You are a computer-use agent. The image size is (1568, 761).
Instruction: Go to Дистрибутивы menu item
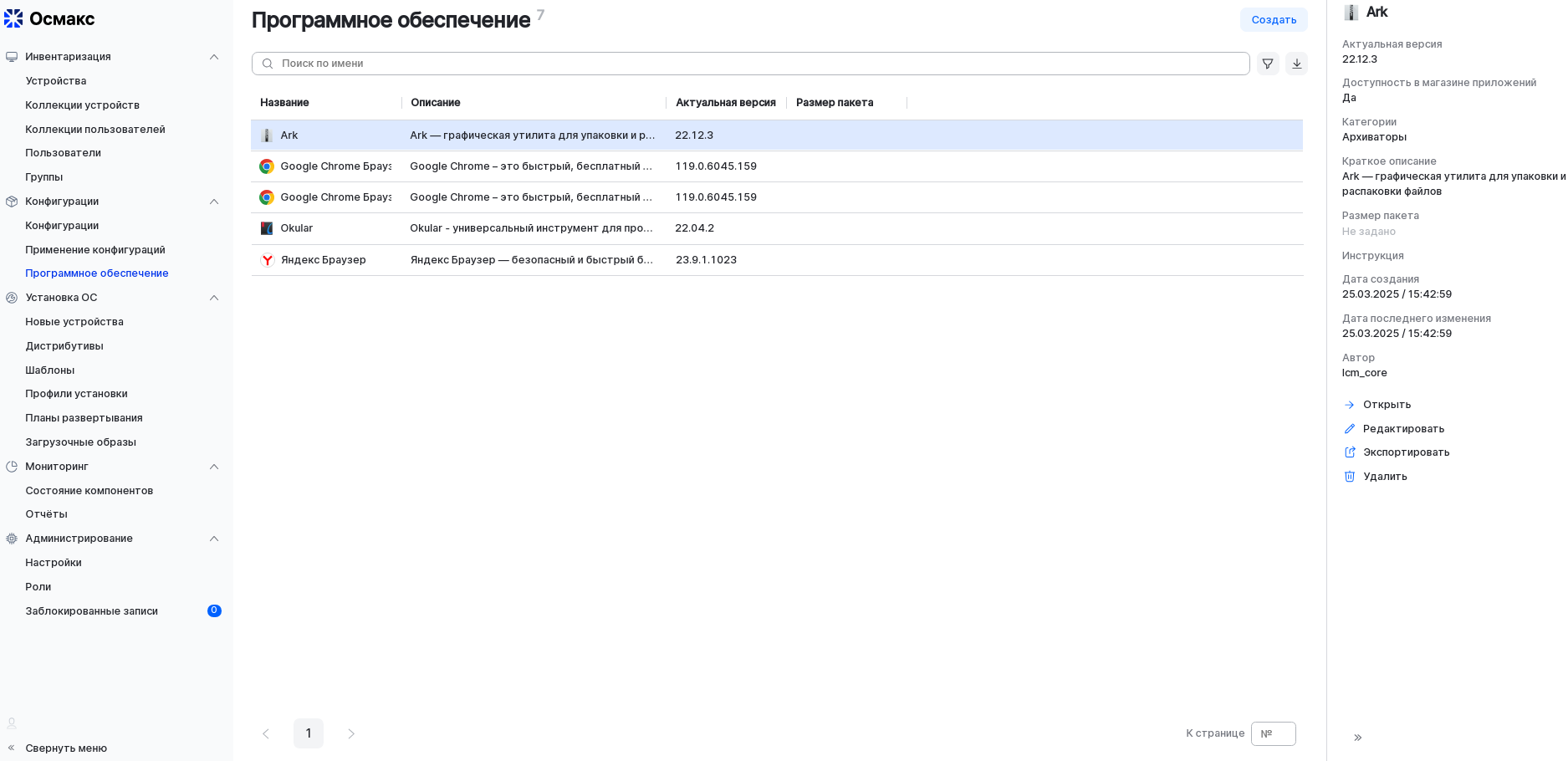coord(64,346)
